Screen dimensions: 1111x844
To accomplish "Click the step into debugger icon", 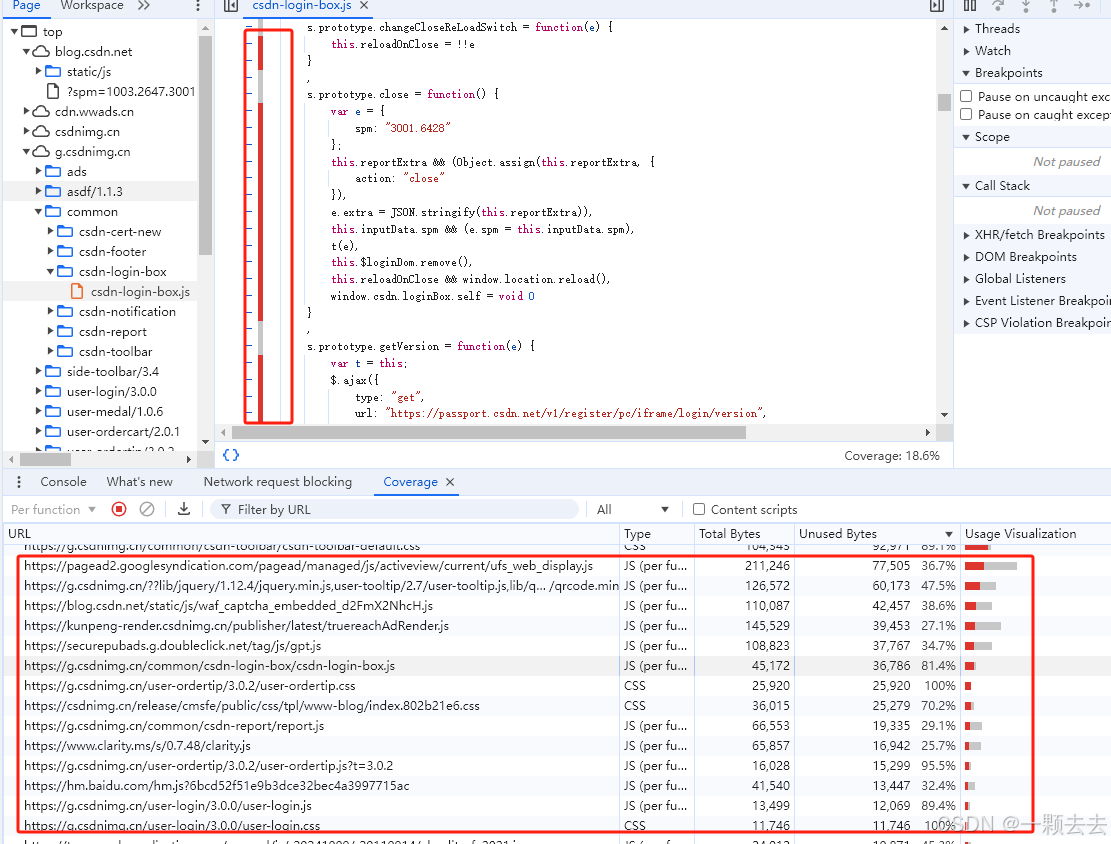I will (1026, 6).
